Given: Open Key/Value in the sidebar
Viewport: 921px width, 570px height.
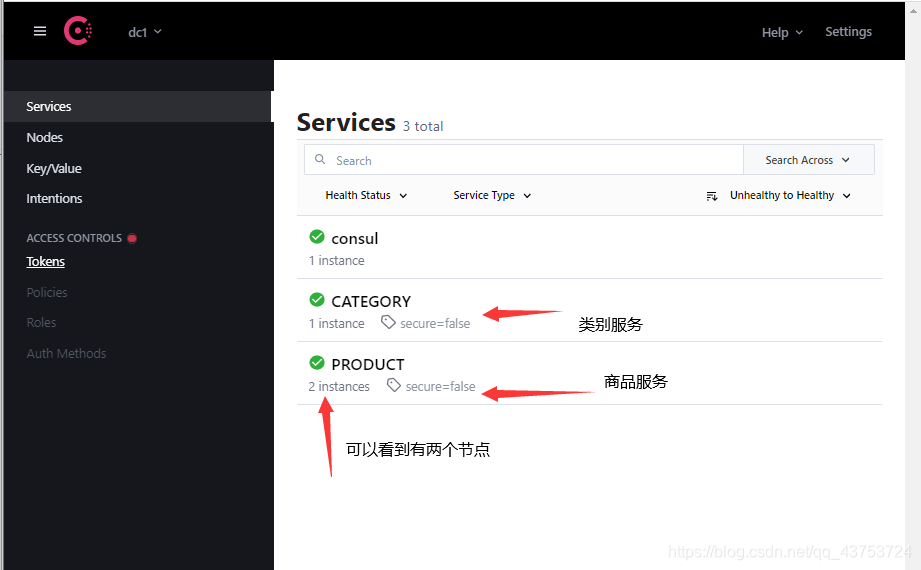Looking at the screenshot, I should [54, 169].
